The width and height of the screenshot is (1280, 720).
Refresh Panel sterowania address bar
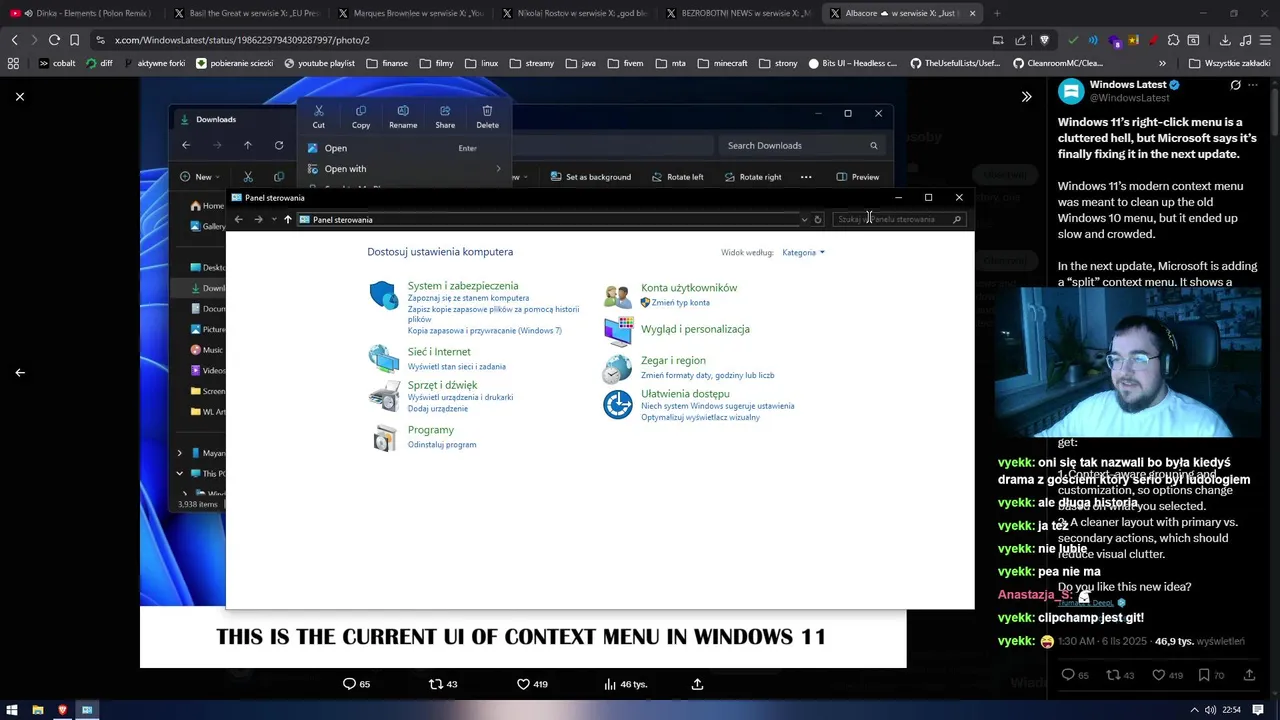[818, 219]
